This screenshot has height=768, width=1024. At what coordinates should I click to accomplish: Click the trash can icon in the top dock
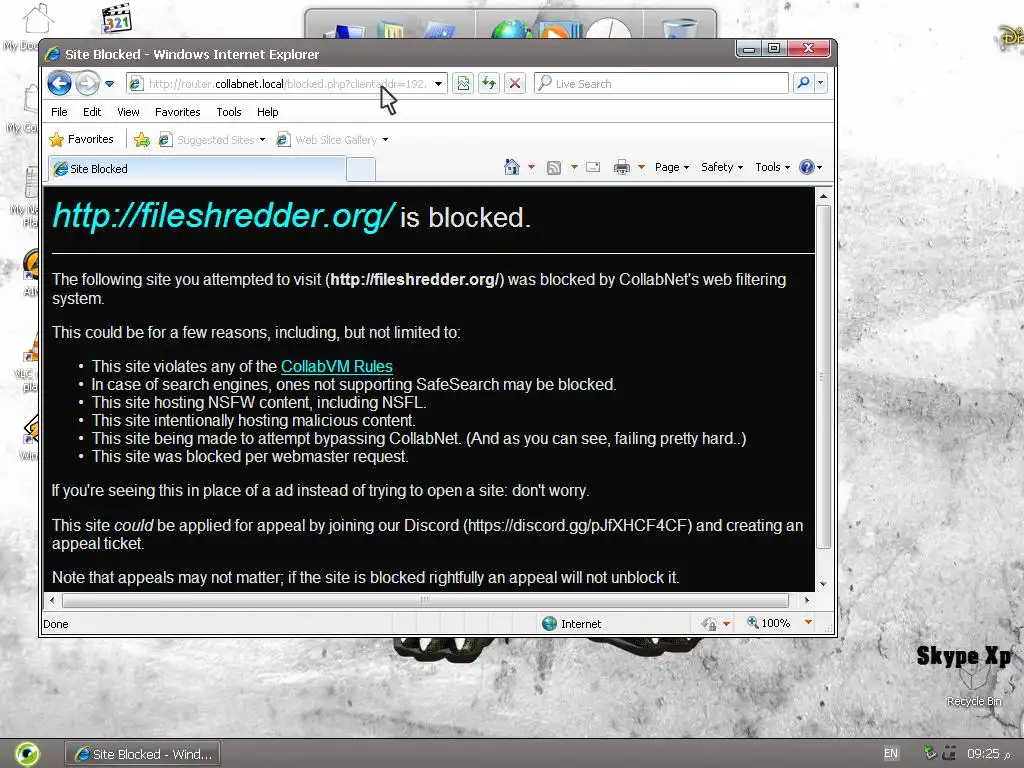[679, 29]
